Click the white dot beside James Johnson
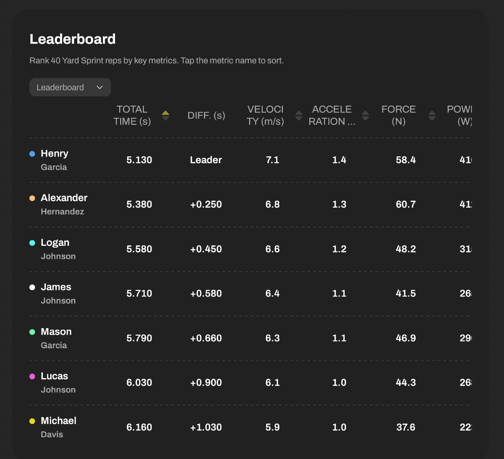This screenshot has width=504, height=459. pos(32,287)
